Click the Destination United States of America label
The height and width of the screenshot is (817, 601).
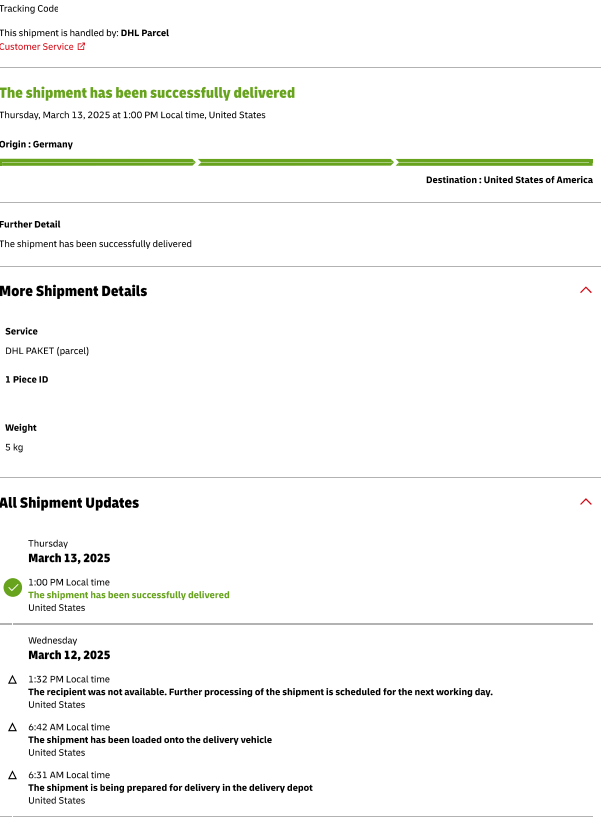[509, 180]
